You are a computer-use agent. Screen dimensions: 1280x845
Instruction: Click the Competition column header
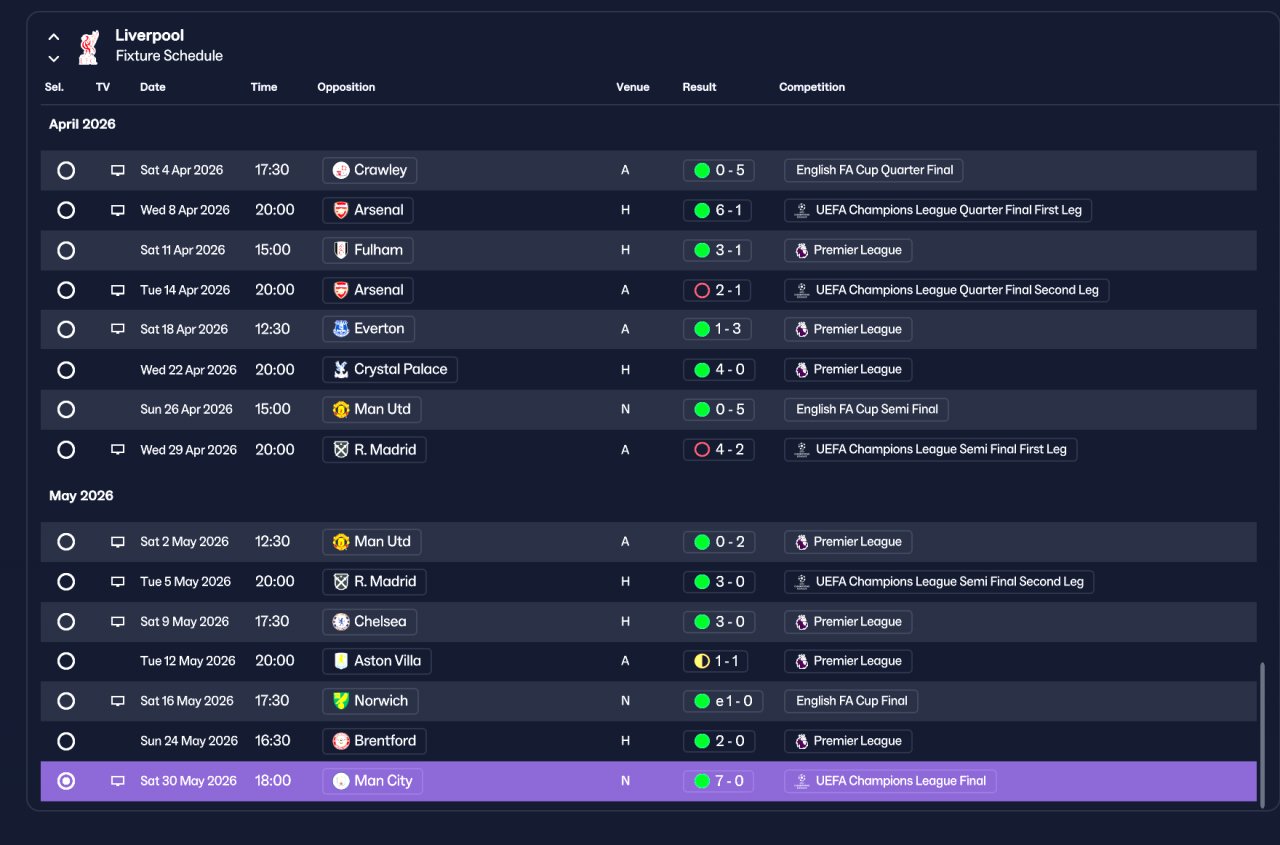coord(812,87)
